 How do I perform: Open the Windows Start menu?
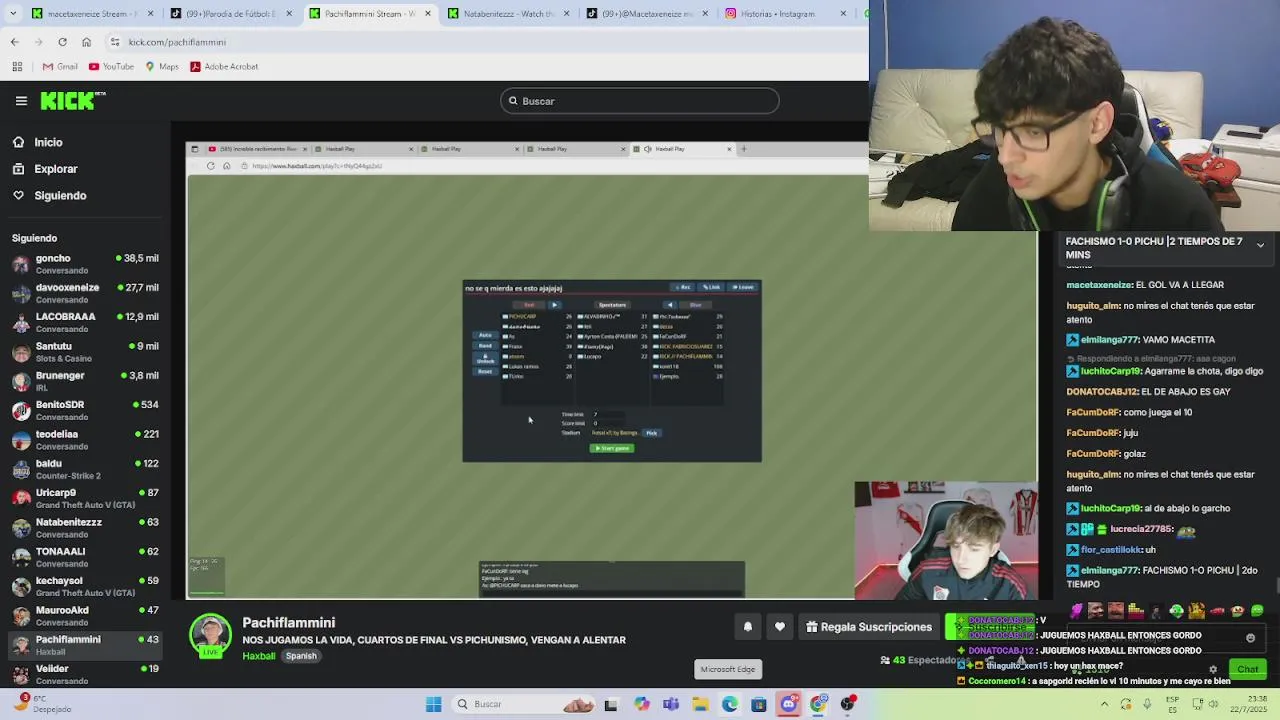pyautogui.click(x=433, y=704)
